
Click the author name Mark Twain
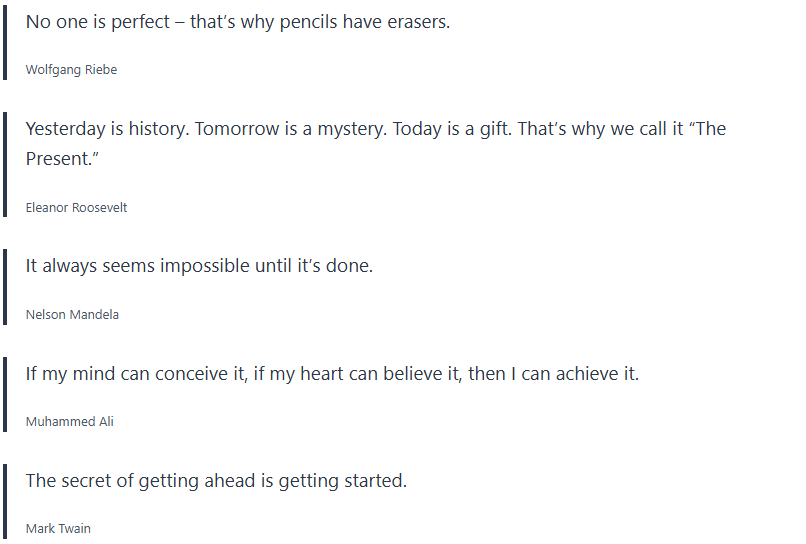pos(58,529)
